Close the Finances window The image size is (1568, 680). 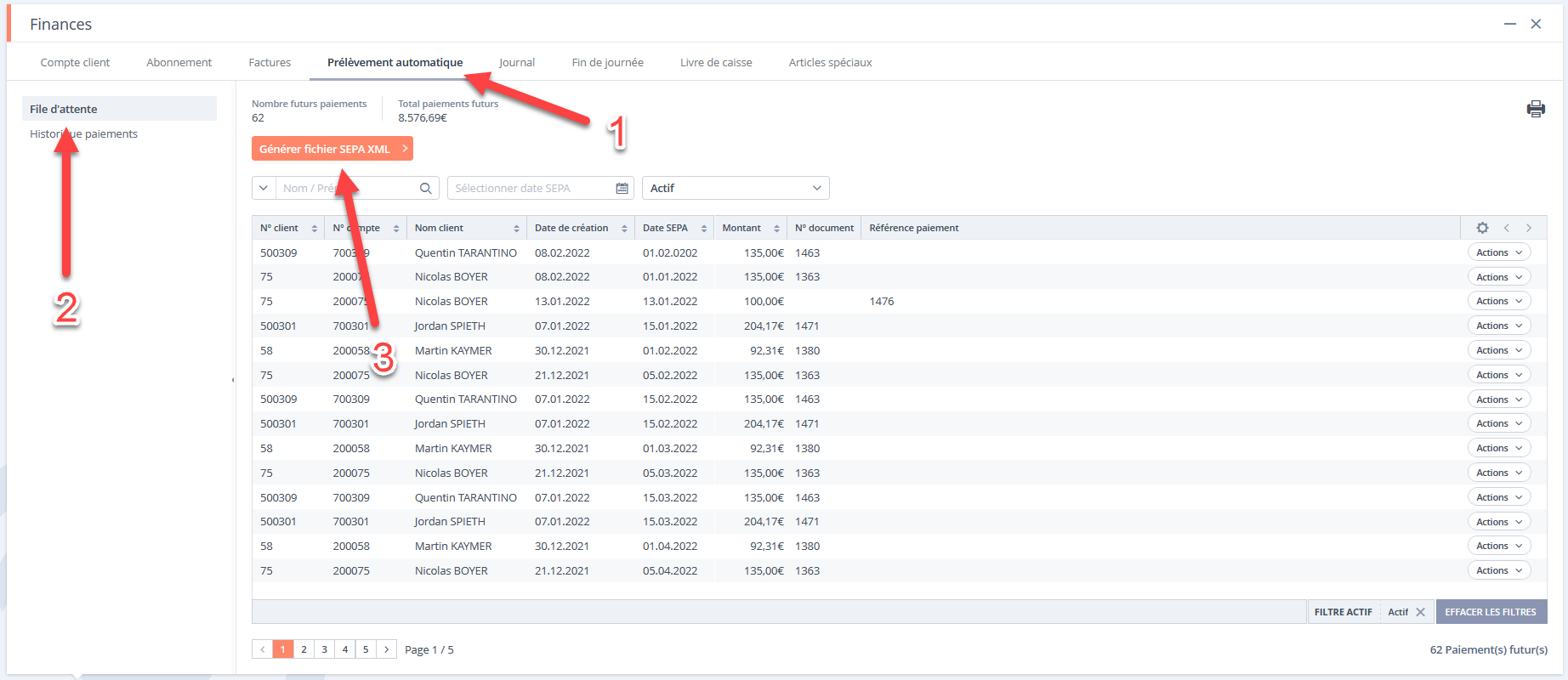tap(1536, 24)
